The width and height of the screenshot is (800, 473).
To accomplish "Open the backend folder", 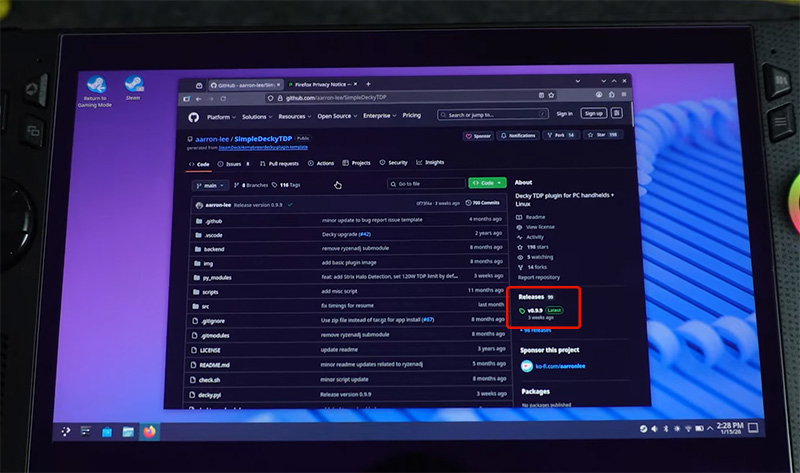I will (x=214, y=248).
